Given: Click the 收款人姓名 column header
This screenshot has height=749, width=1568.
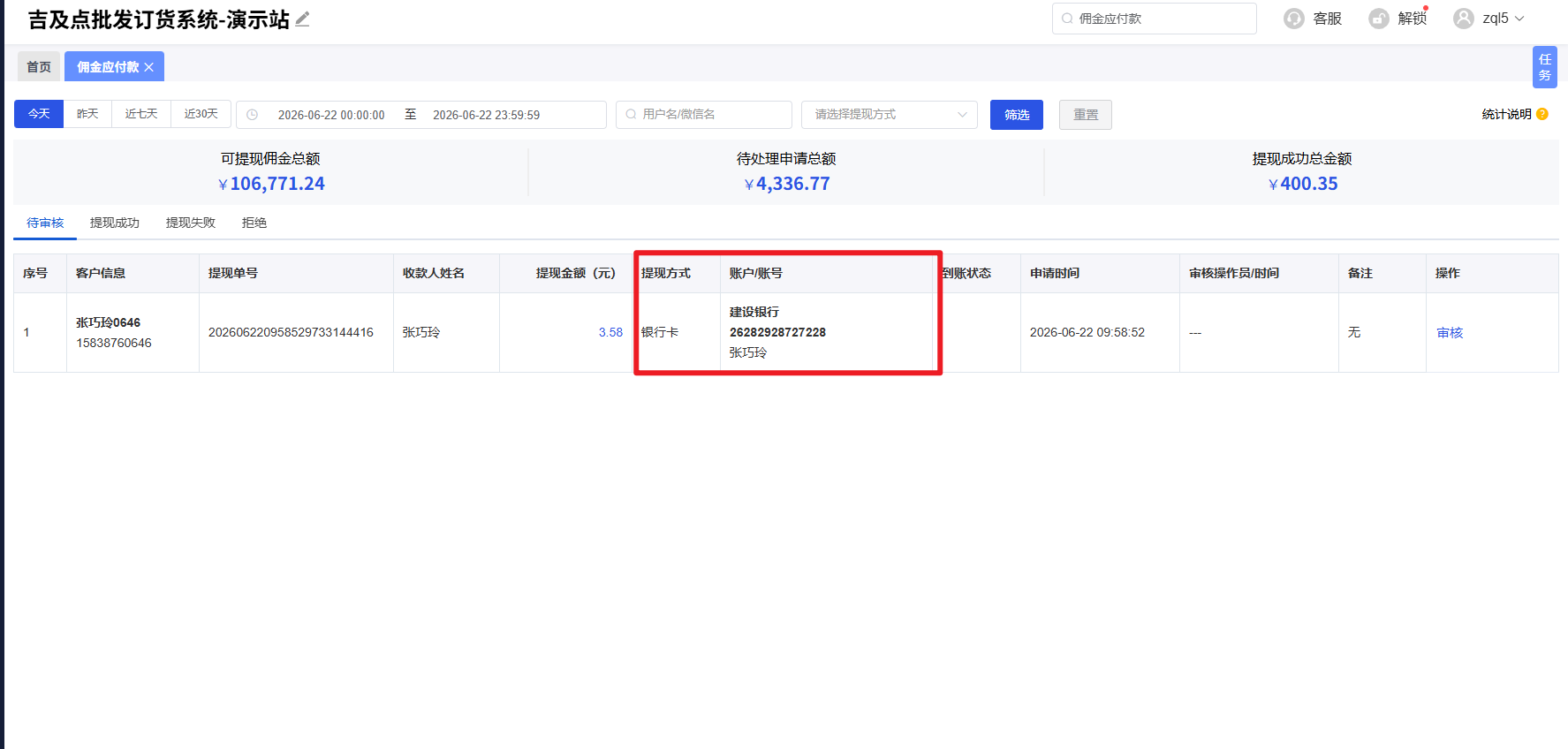Looking at the screenshot, I should pos(434,274).
